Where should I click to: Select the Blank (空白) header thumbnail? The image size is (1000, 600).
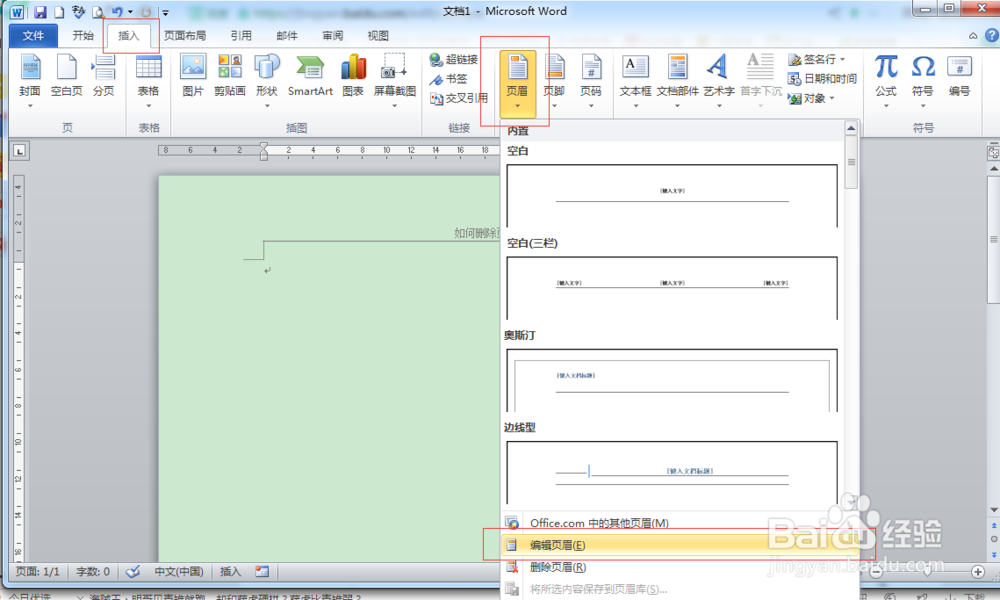pyautogui.click(x=672, y=195)
